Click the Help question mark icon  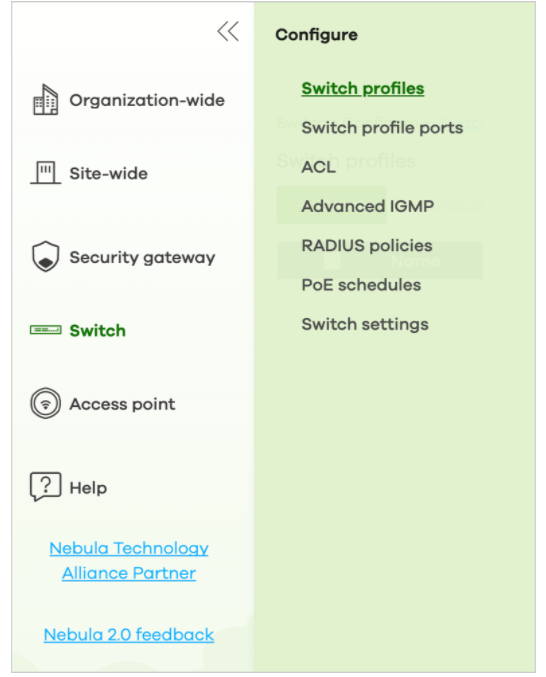pyautogui.click(x=45, y=487)
